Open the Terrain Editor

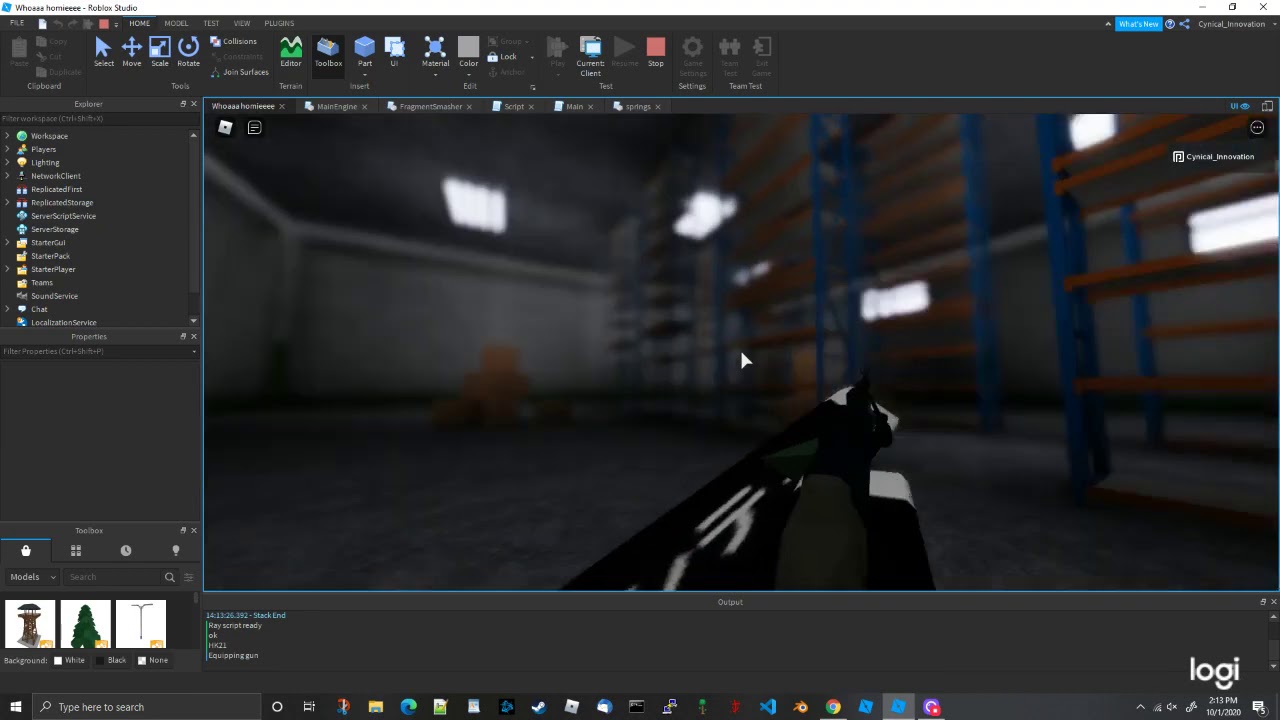coord(291,52)
